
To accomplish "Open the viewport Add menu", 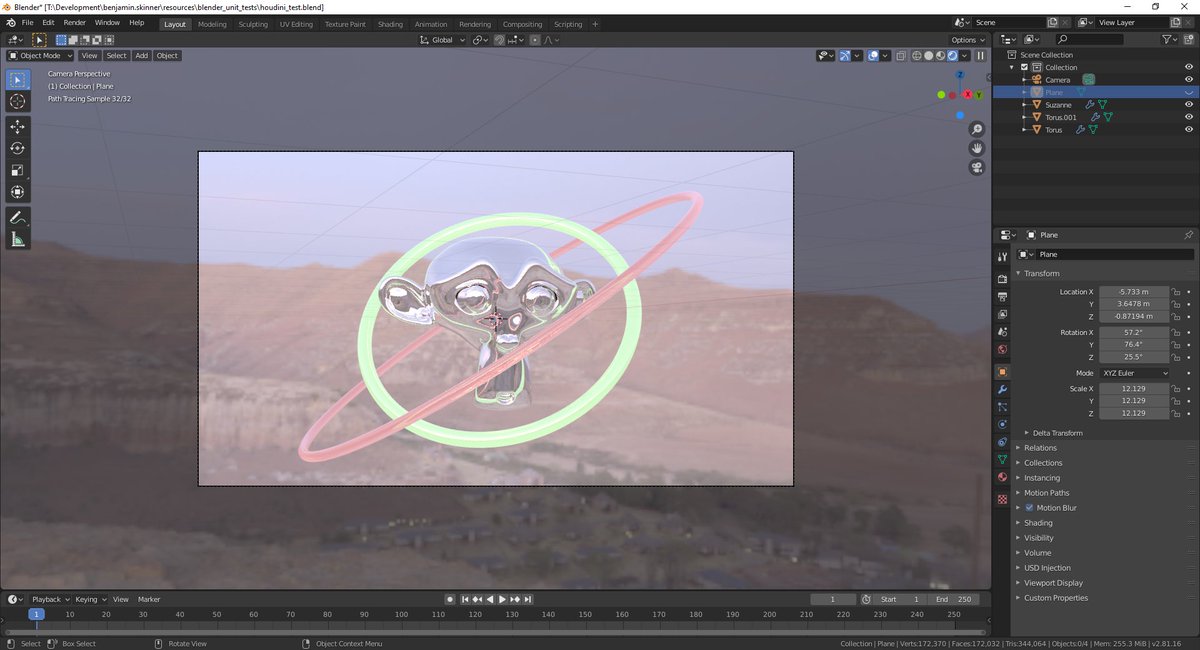I will coord(142,55).
